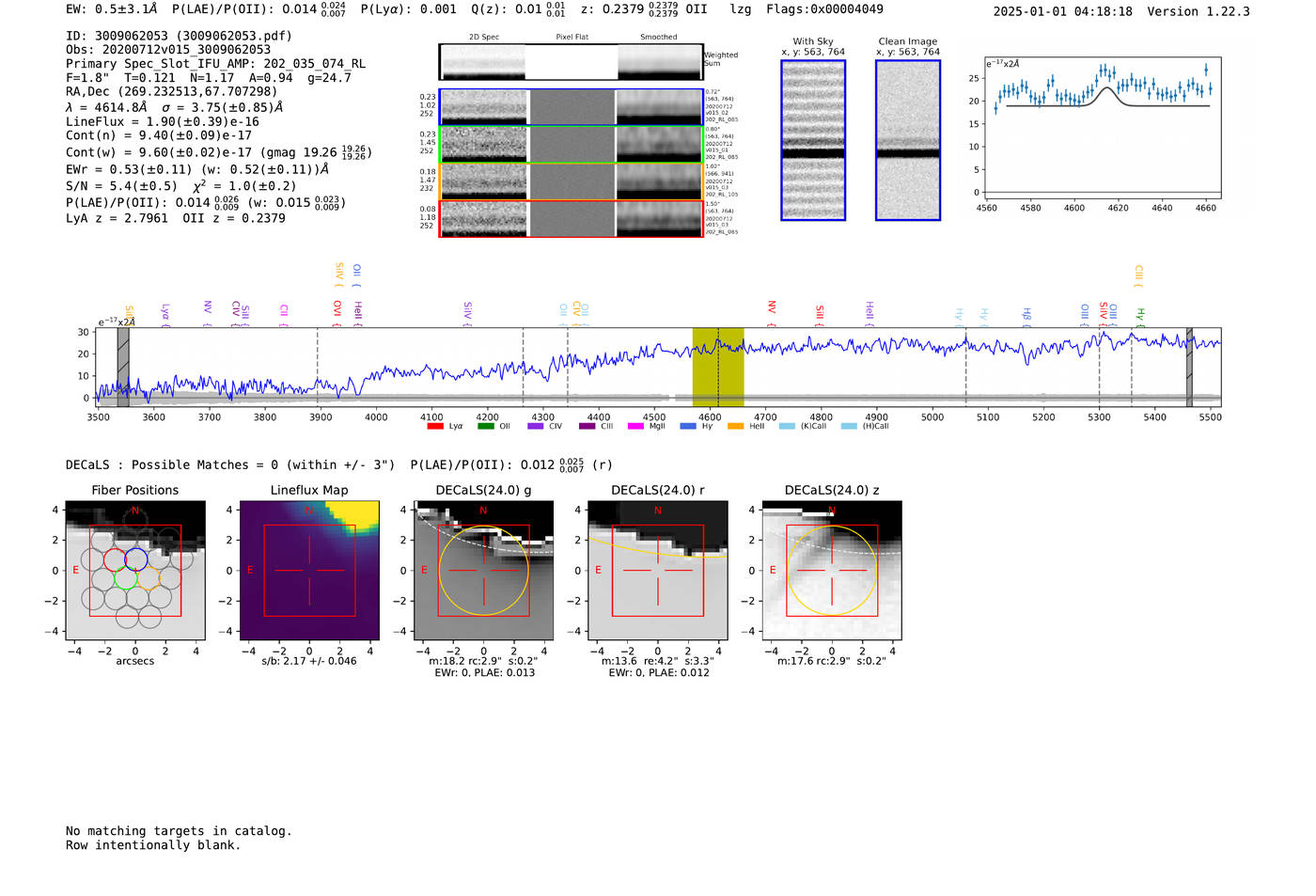Click yellow bright corner in Lineflux Map
This screenshot has height=896, width=1316.
point(357,515)
